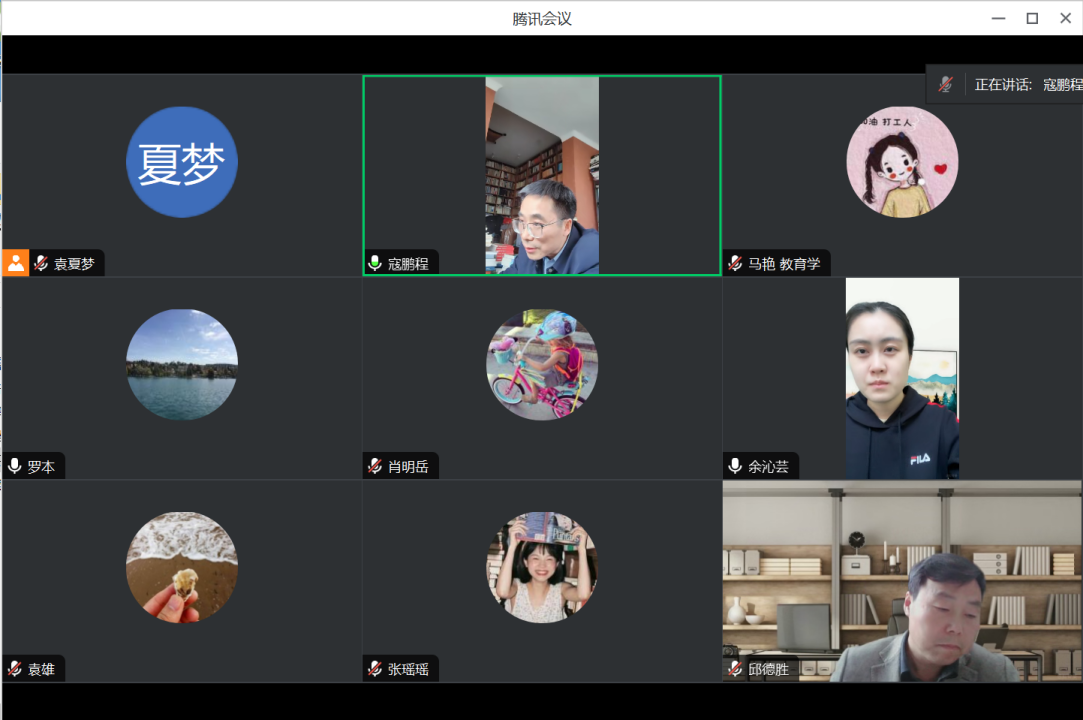The width and height of the screenshot is (1083, 720).
Task: Click the muted microphone icon for 袁夏梦
Action: click(x=41, y=264)
